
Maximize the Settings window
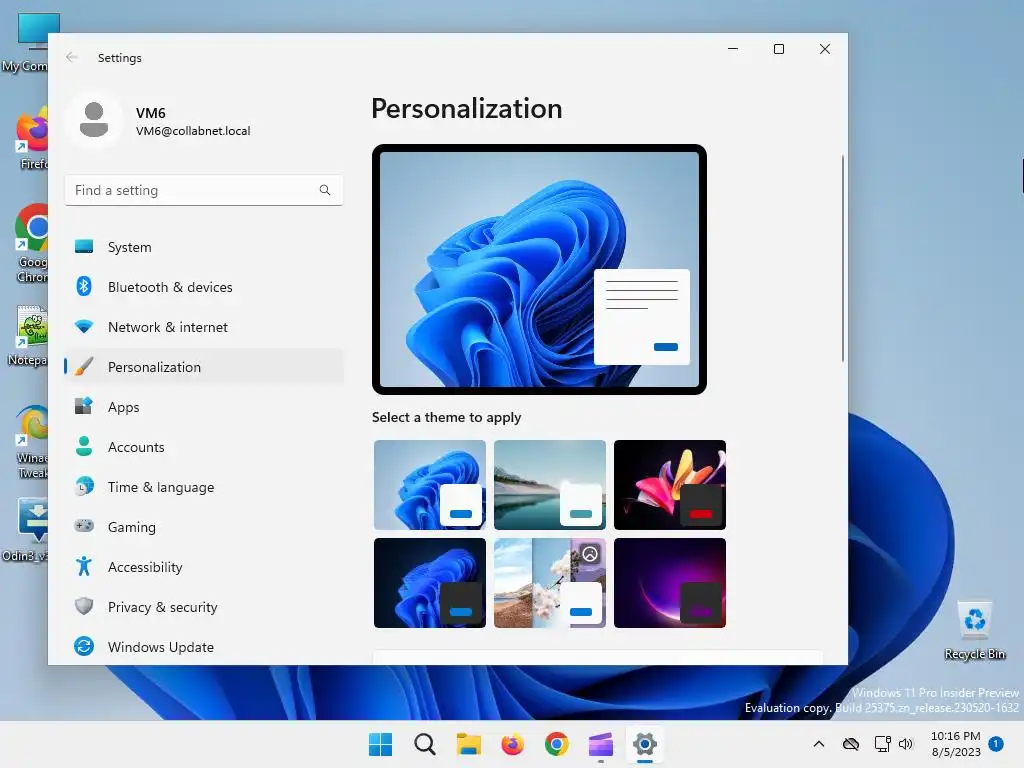pos(778,49)
